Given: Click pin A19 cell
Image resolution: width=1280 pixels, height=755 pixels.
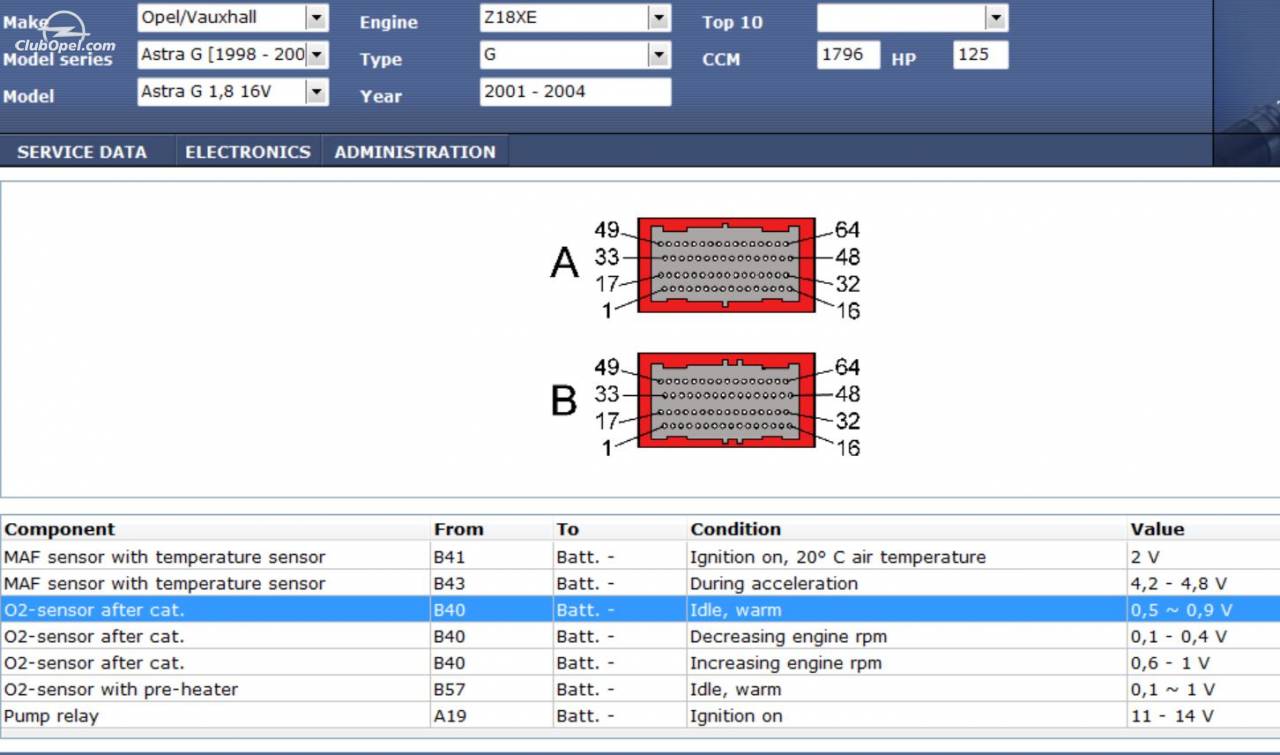Looking at the screenshot, I should pyautogui.click(x=491, y=716).
